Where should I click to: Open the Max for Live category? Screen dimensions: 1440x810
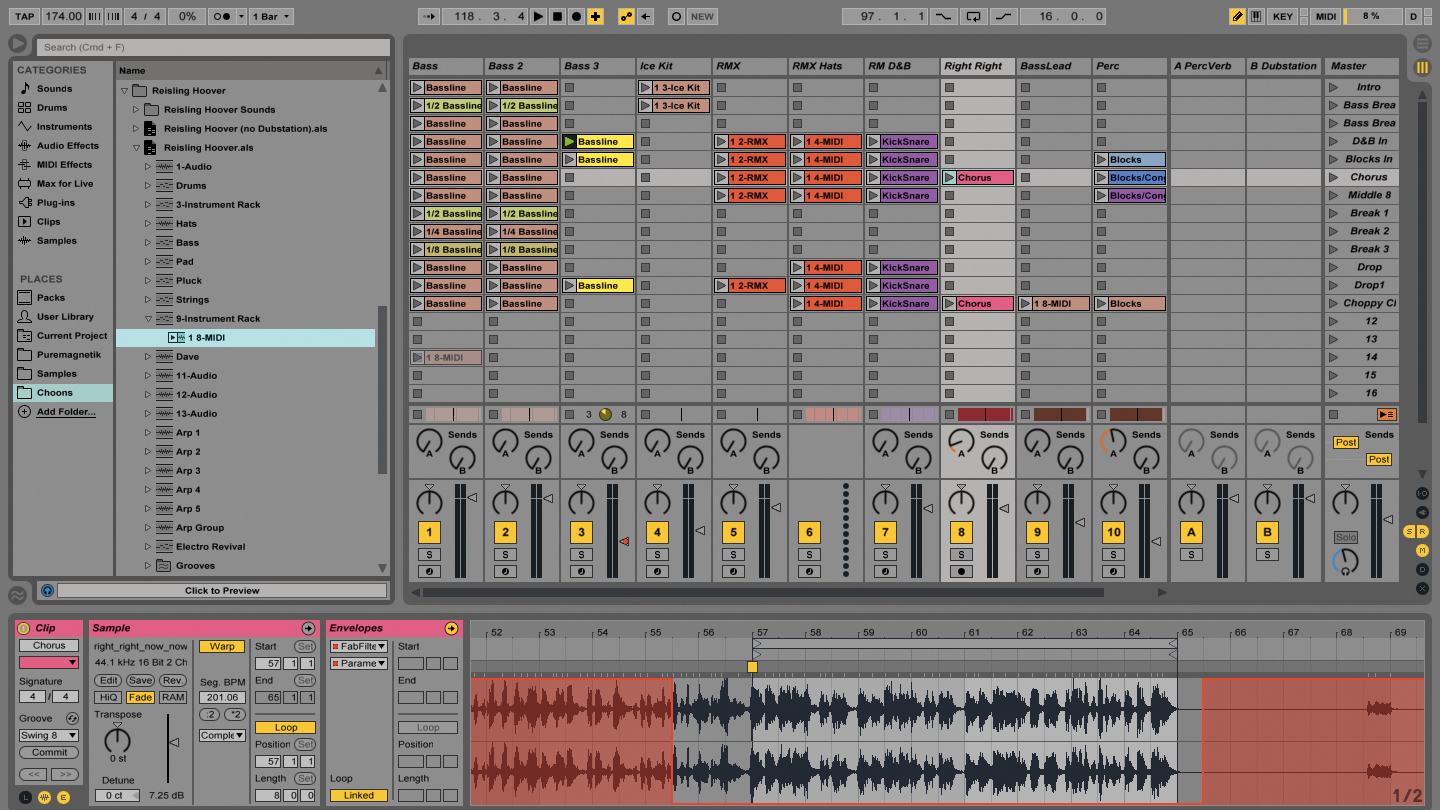click(x=65, y=183)
